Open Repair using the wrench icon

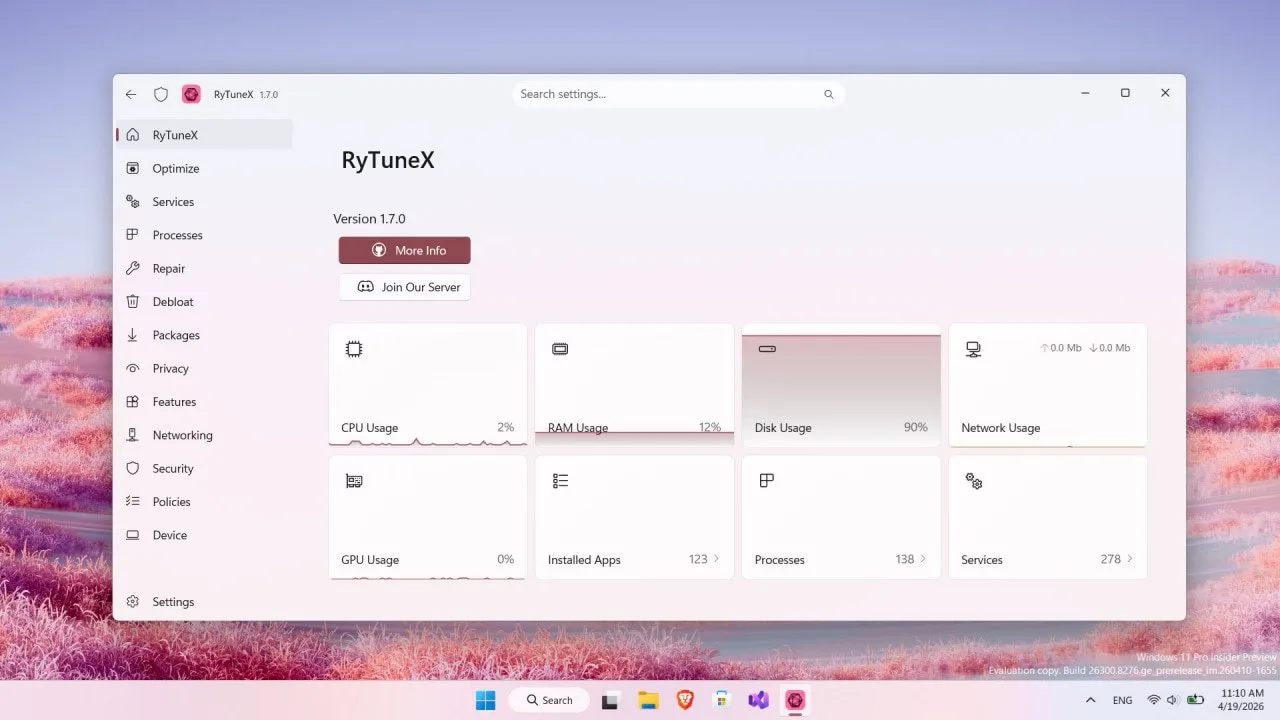(132, 269)
